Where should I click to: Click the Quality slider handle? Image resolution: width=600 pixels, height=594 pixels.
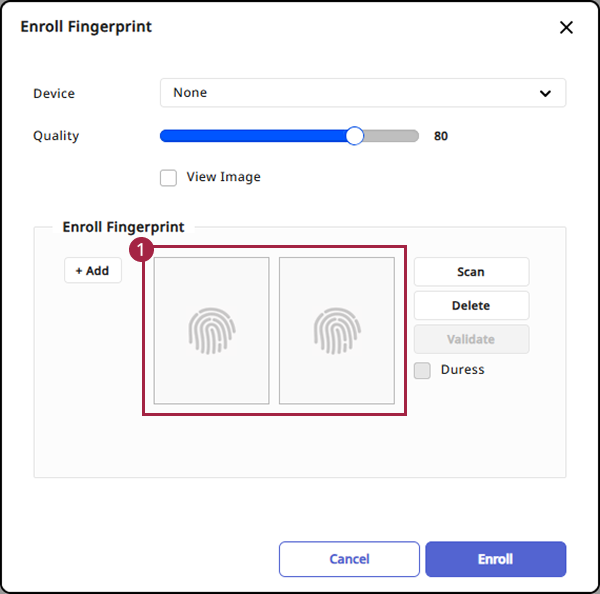(355, 136)
